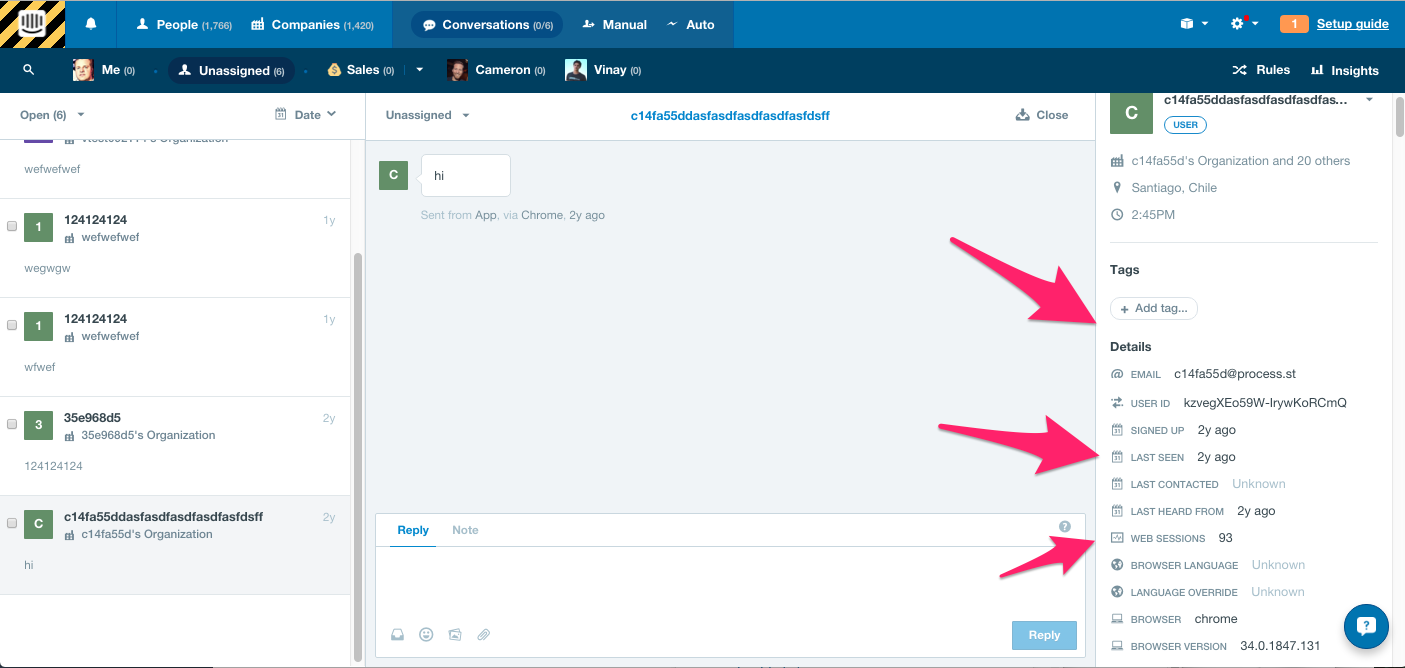Viewport: 1405px width, 668px height.
Task: Click the settings gear icon
Action: tap(1239, 24)
